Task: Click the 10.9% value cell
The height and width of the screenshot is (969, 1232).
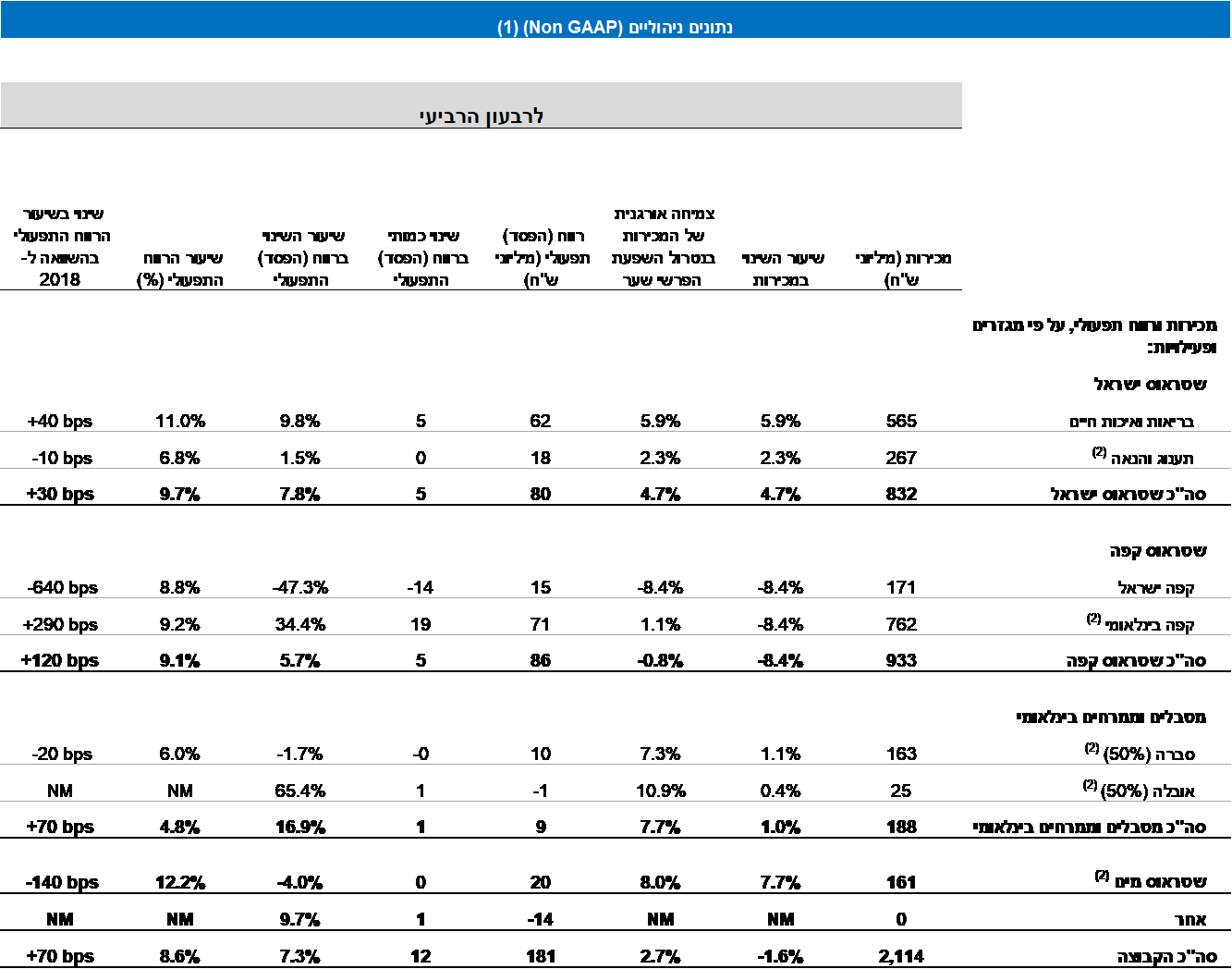Action: (x=299, y=828)
